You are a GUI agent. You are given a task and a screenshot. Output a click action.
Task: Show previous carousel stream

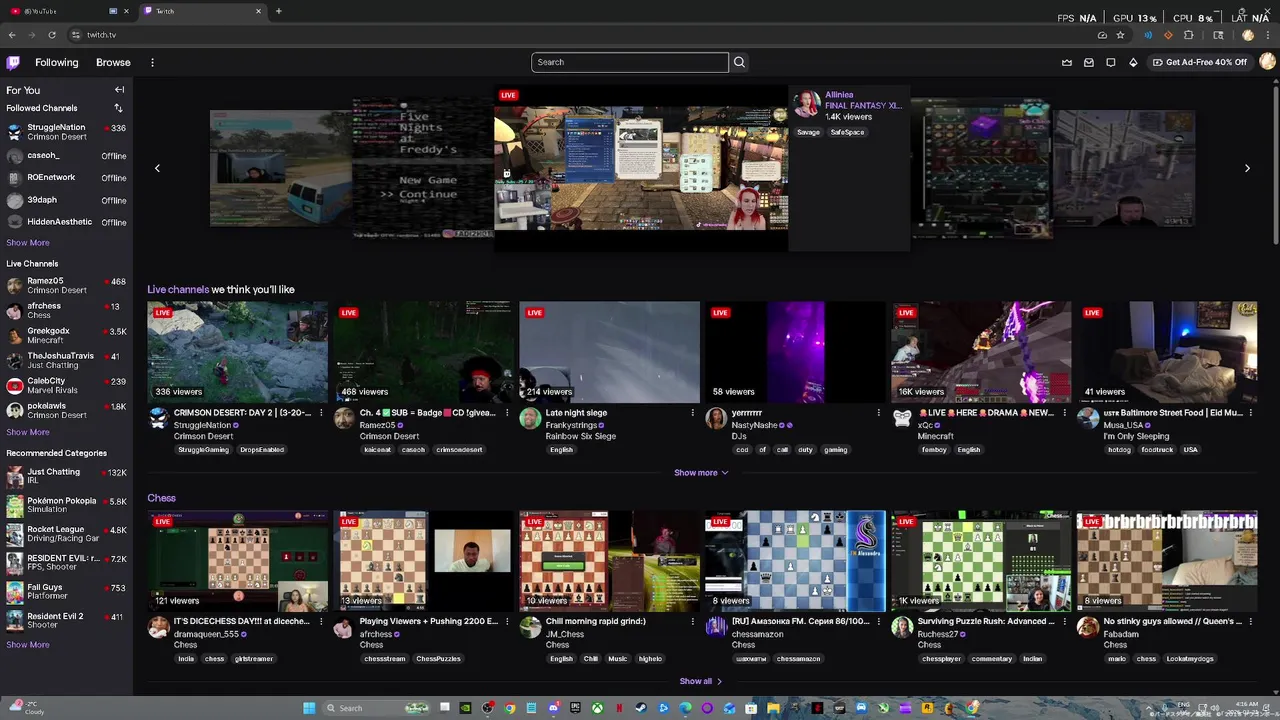[157, 168]
